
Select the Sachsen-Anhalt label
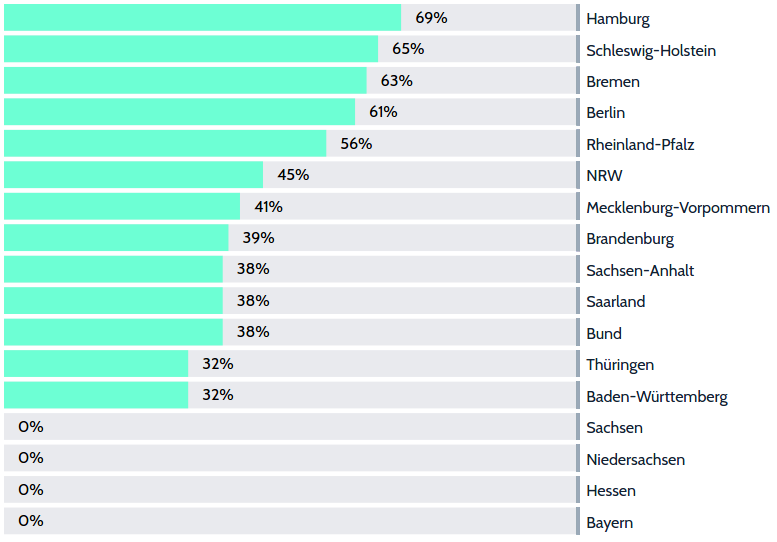point(640,270)
